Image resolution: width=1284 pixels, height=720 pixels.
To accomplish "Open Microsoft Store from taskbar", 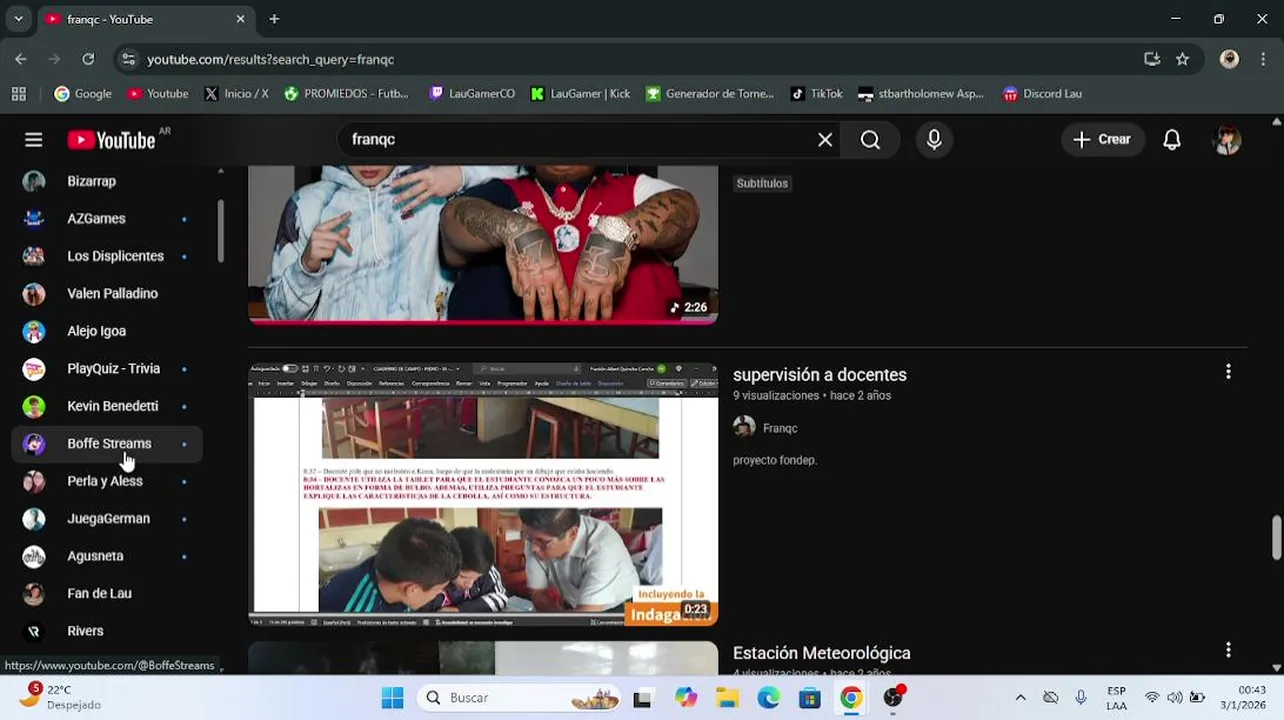I will pyautogui.click(x=810, y=698).
